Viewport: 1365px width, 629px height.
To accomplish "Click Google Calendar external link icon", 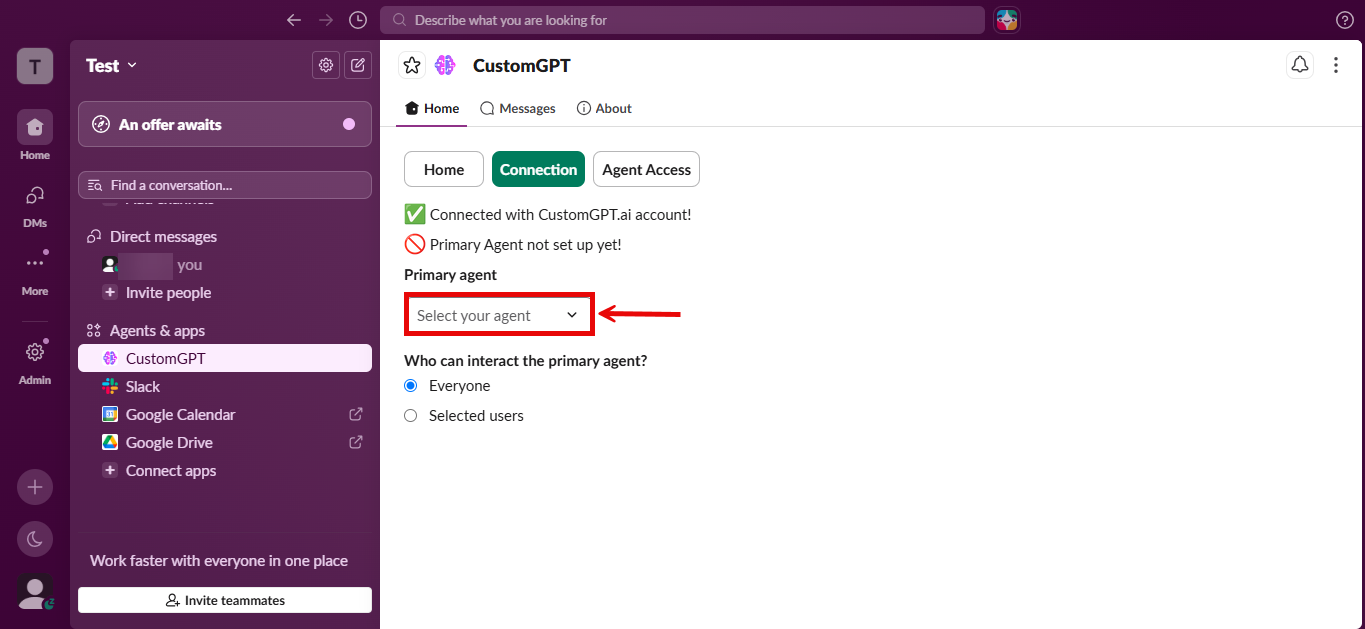I will point(355,414).
